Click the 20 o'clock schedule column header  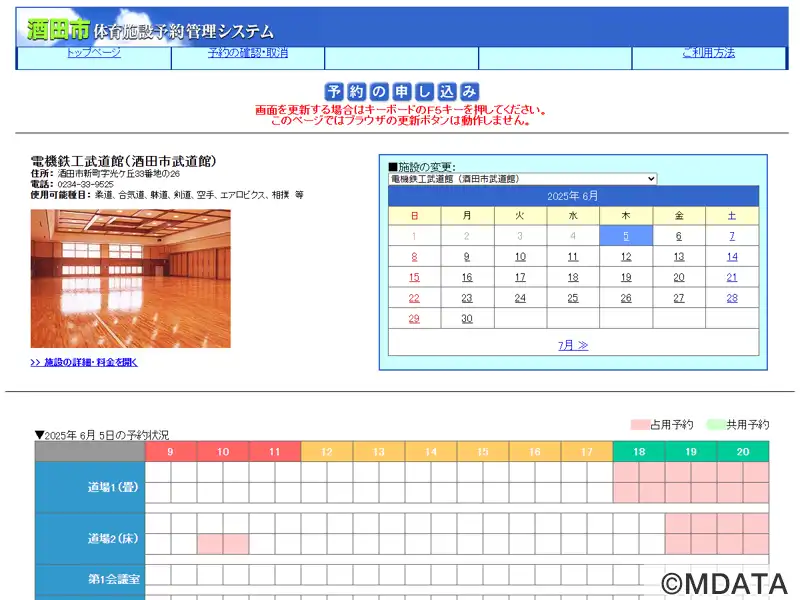(x=743, y=452)
